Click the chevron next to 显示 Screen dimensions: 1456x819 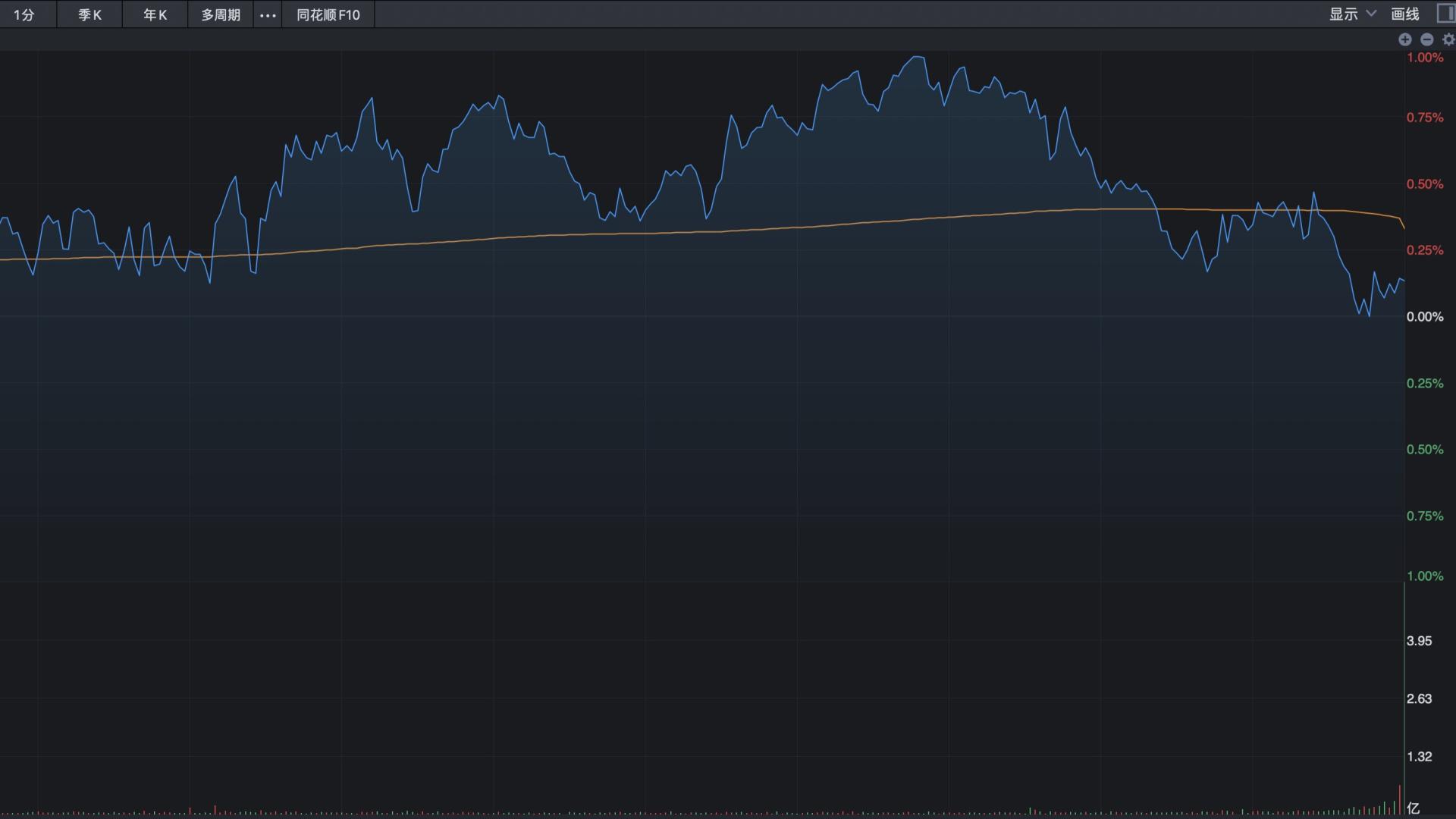[x=1371, y=14]
